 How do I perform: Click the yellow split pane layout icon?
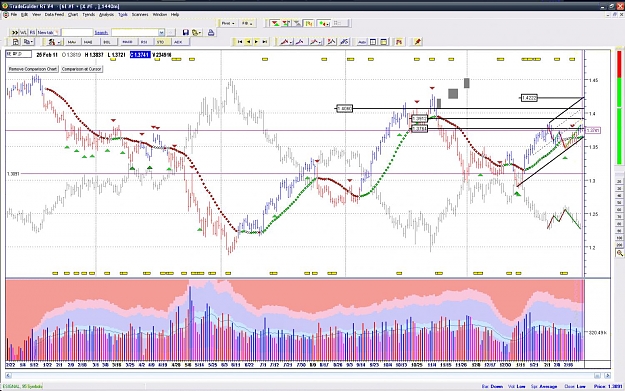(383, 42)
